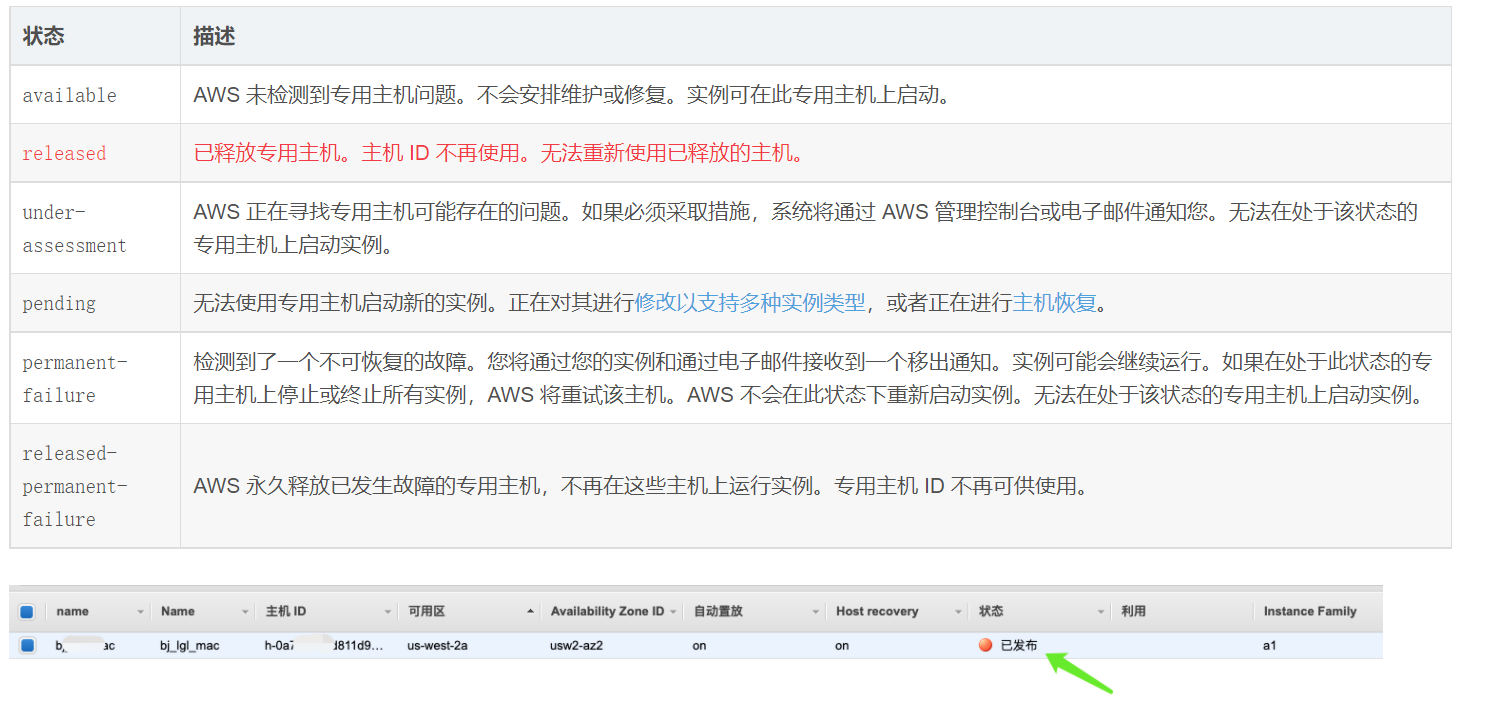The height and width of the screenshot is (718, 1485).
Task: Click the host ID cell starting with h-0a7
Action: (323, 646)
